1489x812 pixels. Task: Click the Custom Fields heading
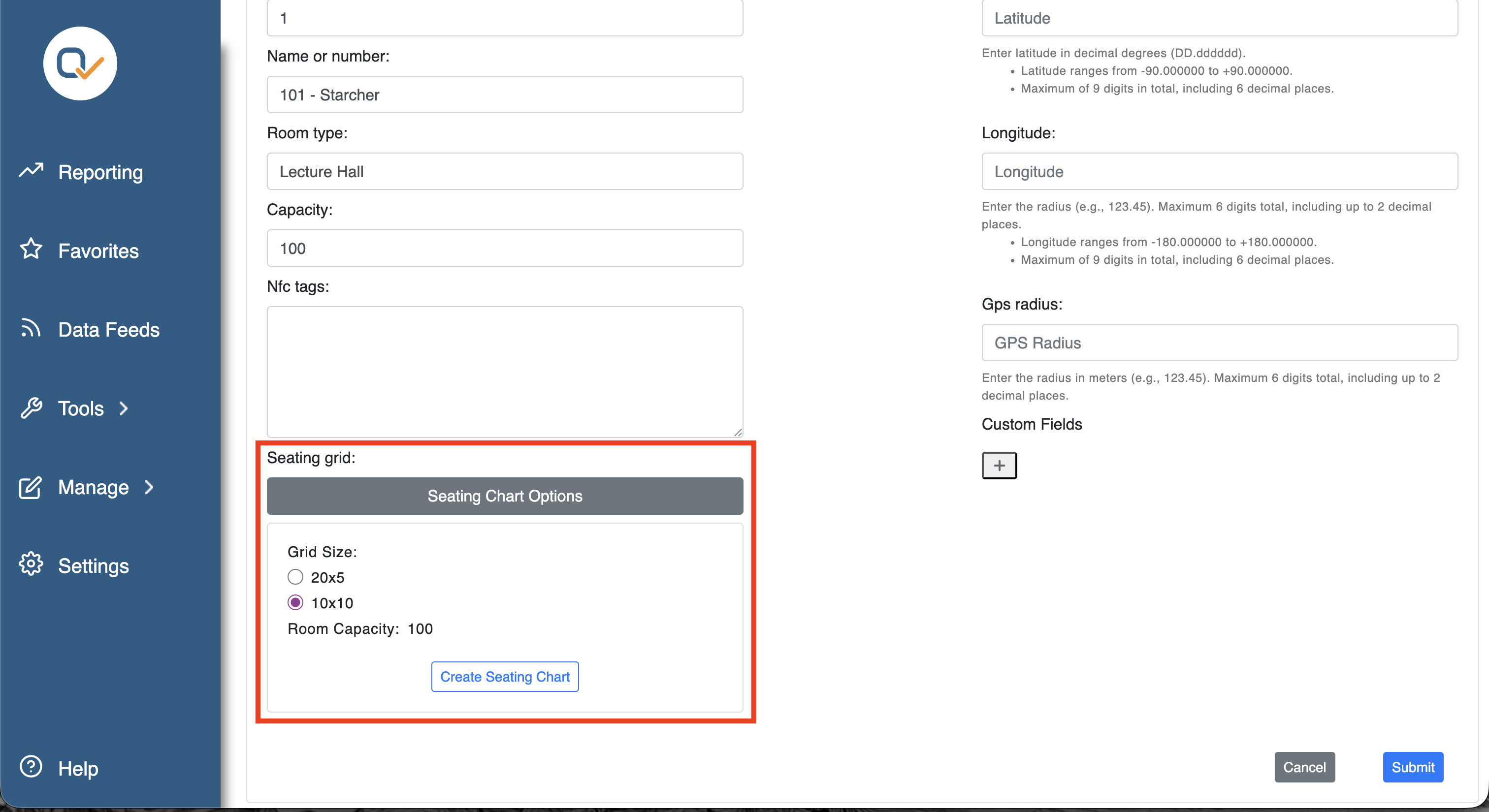pos(1032,424)
